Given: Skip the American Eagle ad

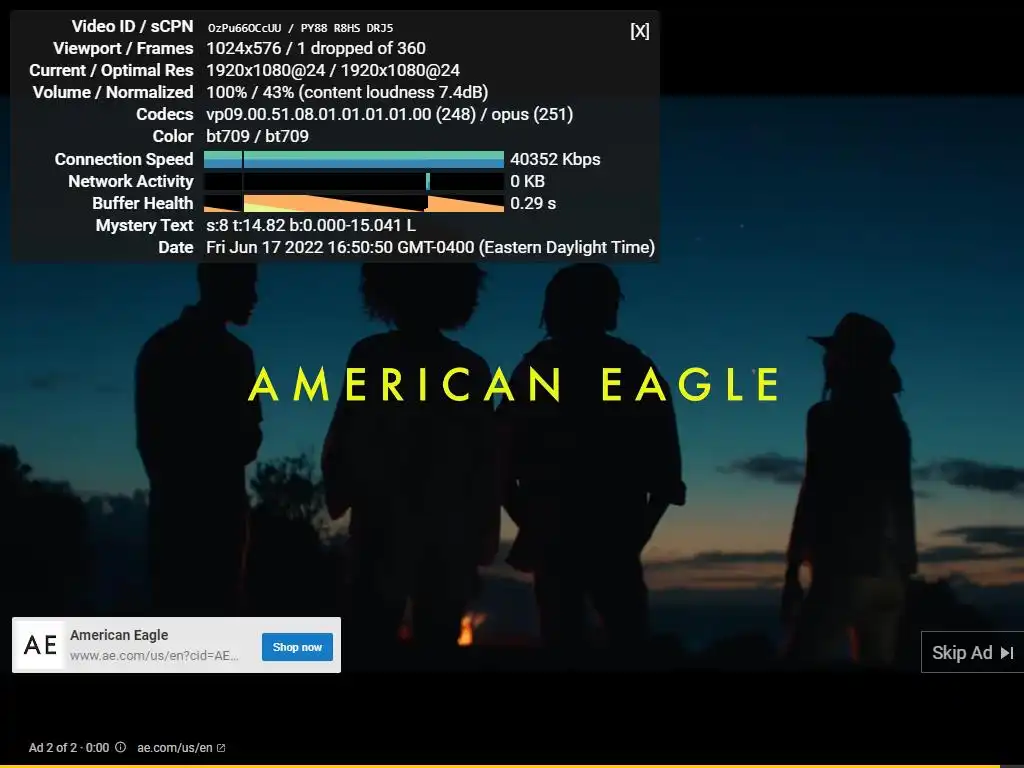Looking at the screenshot, I should point(972,652).
